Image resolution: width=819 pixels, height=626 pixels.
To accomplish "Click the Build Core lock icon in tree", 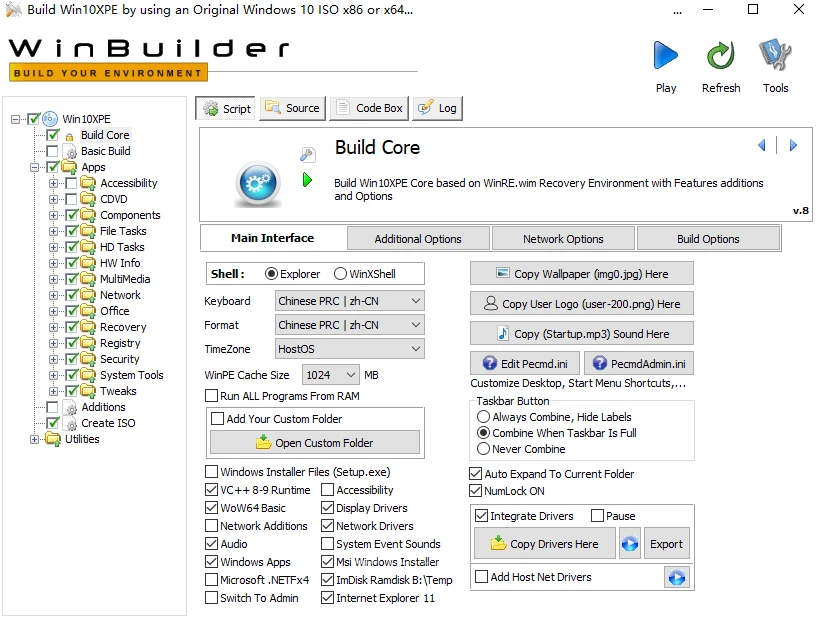I will (69, 136).
